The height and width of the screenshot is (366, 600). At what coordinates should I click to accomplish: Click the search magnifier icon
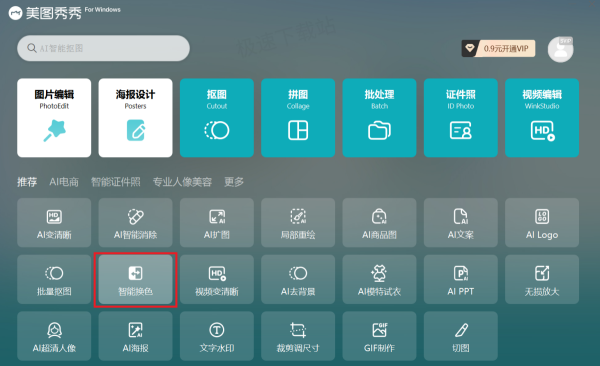[32, 48]
